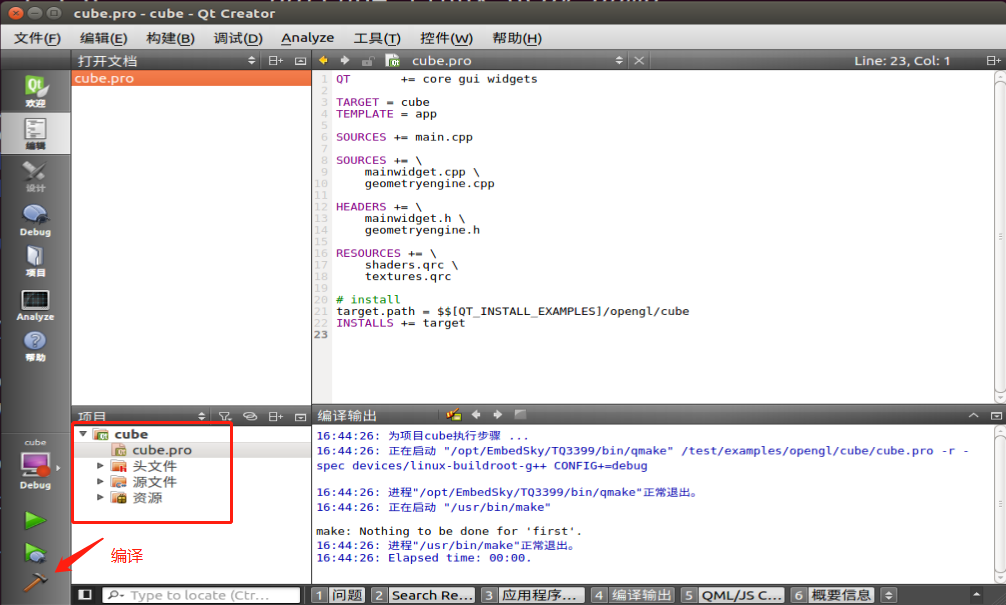Split the editor view
1006x605 pixels.
pos(993,60)
